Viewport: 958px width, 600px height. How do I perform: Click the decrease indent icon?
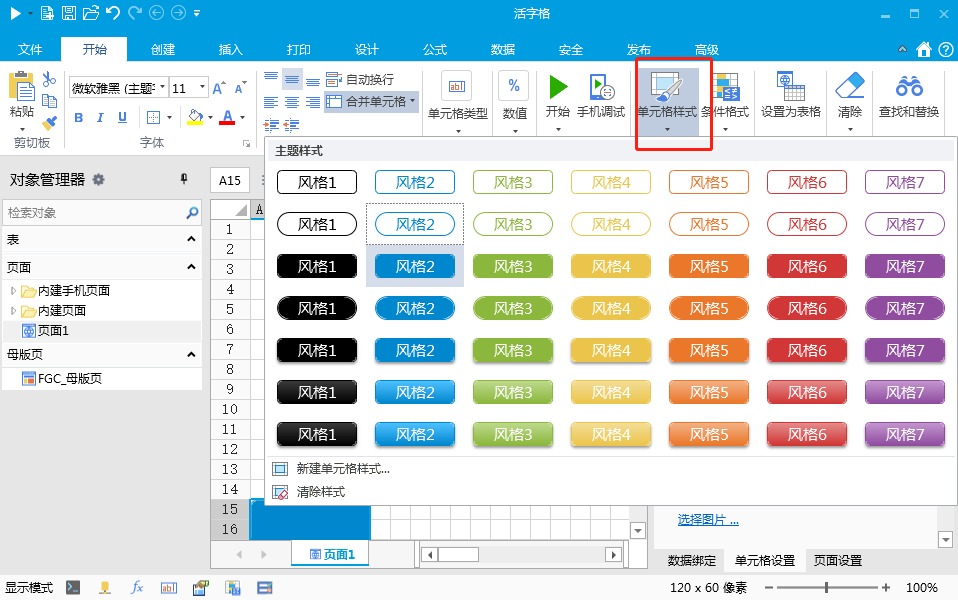pyautogui.click(x=291, y=125)
